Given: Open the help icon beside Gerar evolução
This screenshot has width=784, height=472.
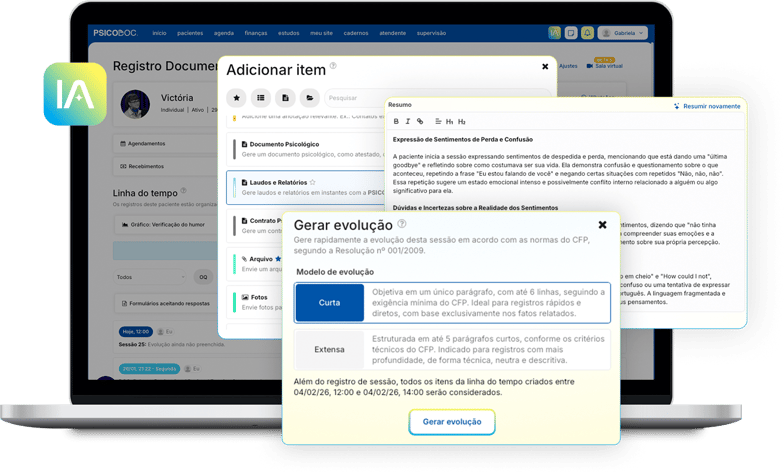Looking at the screenshot, I should [x=402, y=224].
